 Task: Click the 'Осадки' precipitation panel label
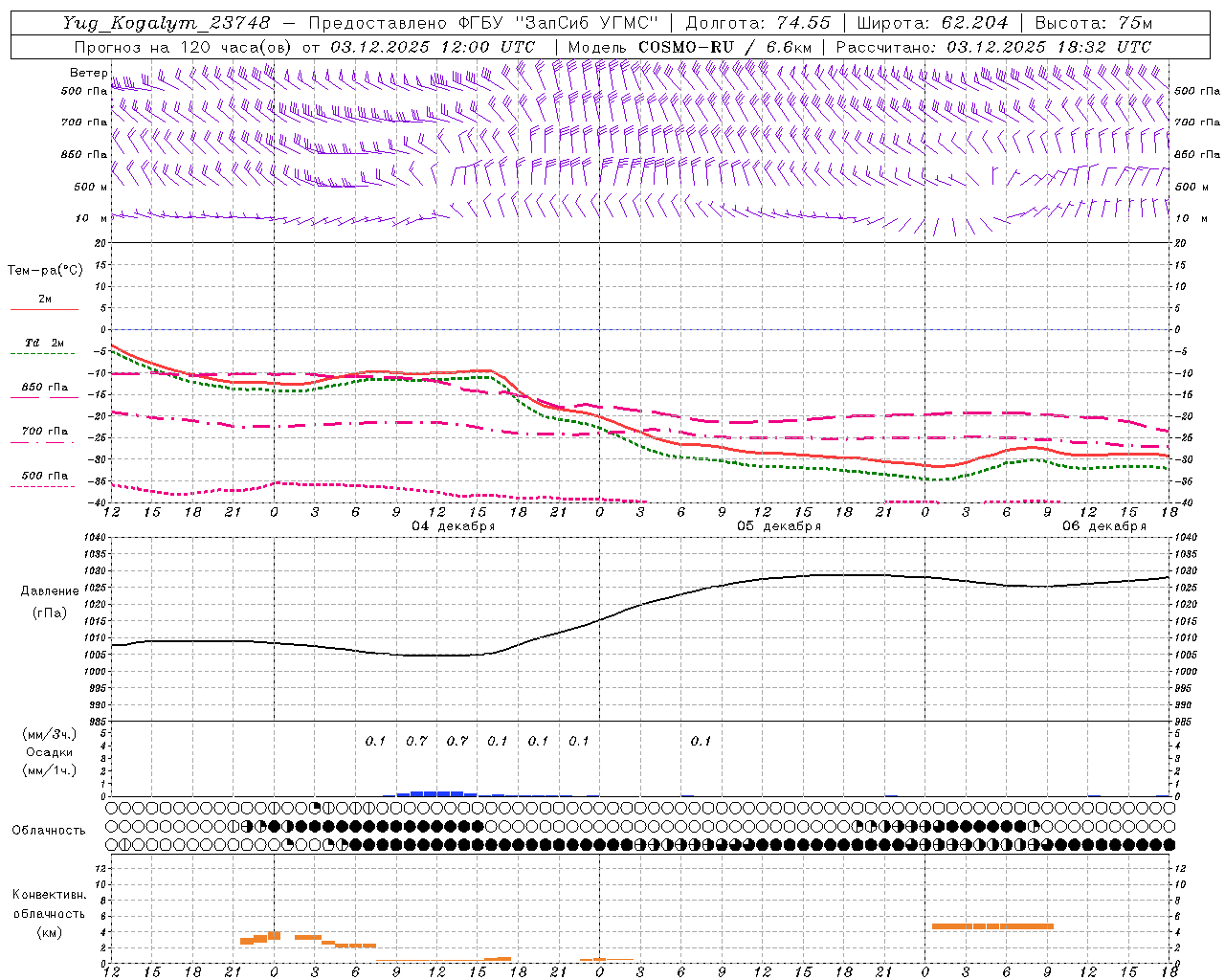(50, 752)
